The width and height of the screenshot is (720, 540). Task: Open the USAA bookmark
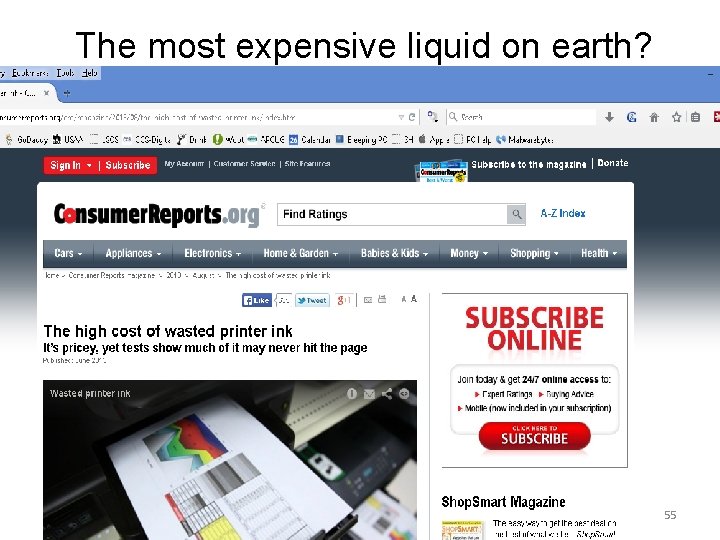[x=68, y=139]
